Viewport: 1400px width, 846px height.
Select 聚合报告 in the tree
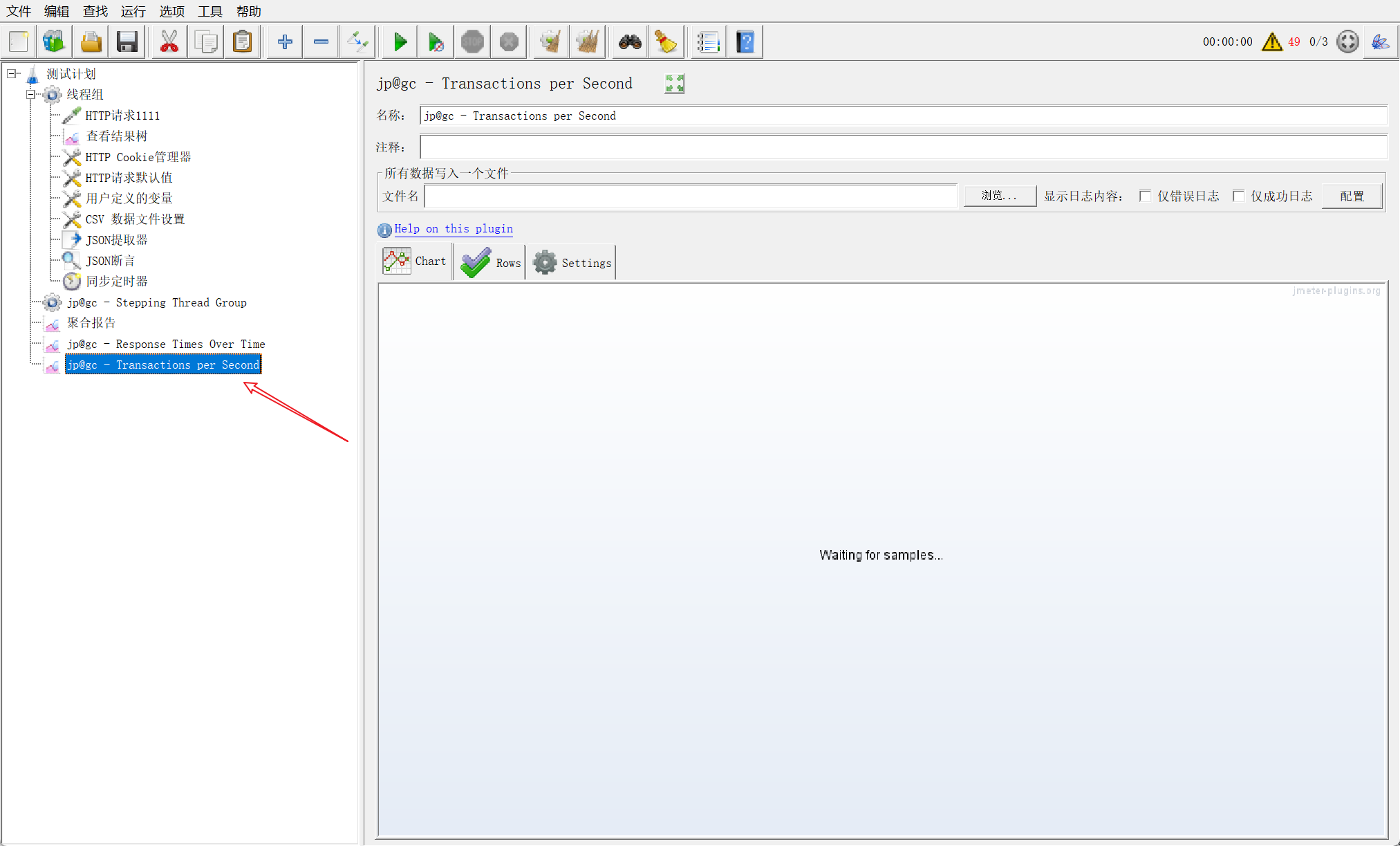tap(91, 323)
